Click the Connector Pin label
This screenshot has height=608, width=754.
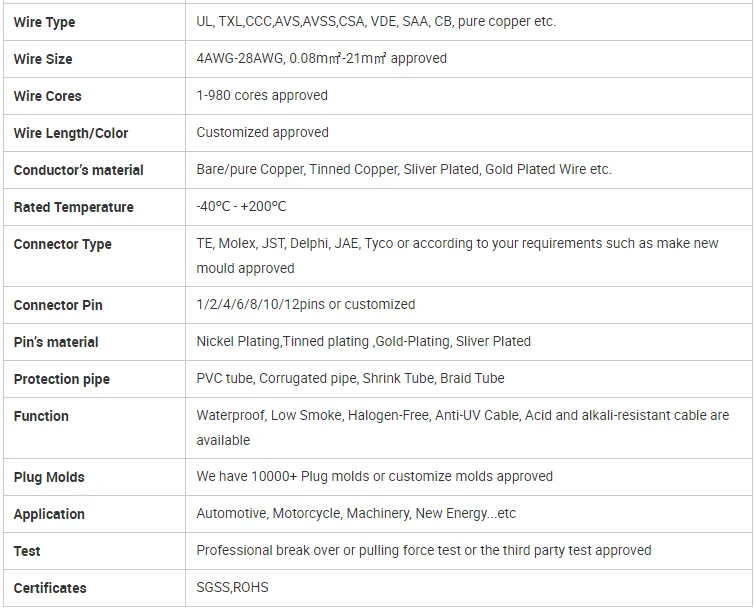point(58,305)
